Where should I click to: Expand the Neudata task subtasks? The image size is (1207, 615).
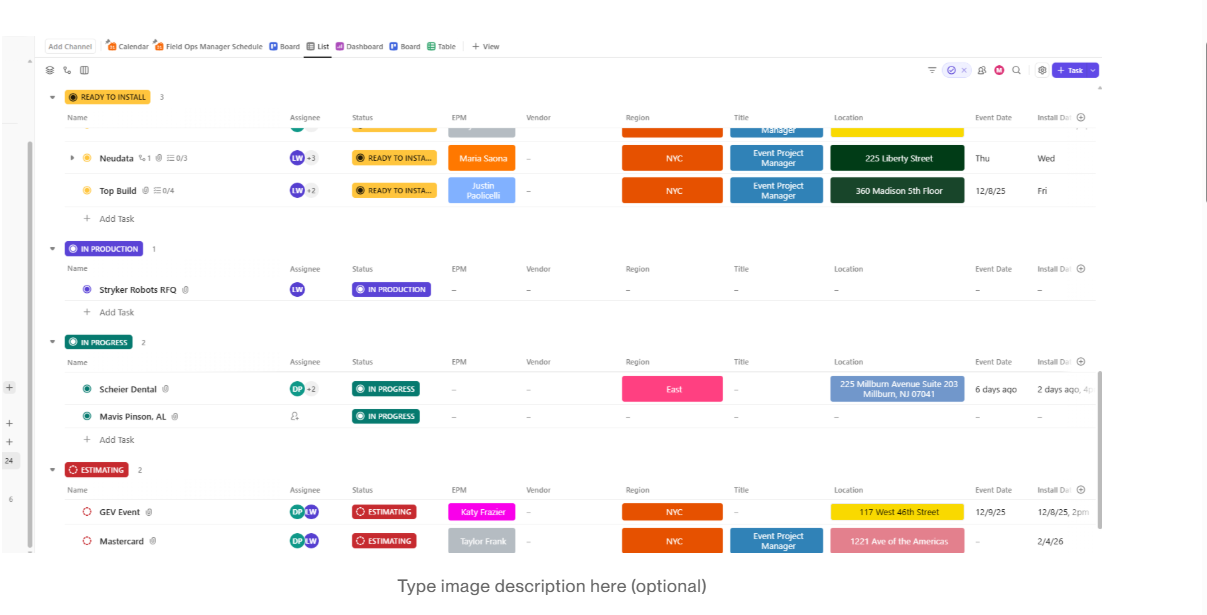click(72, 158)
